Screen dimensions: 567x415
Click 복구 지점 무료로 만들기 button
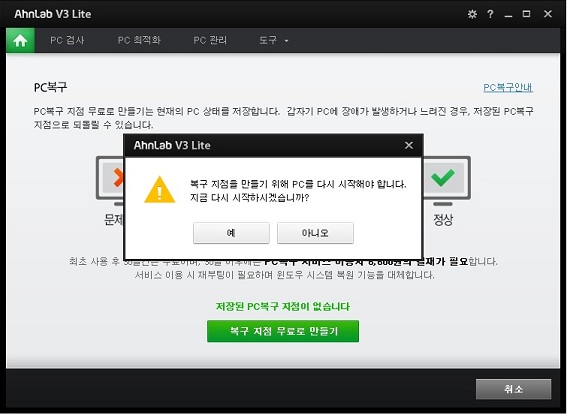283,331
